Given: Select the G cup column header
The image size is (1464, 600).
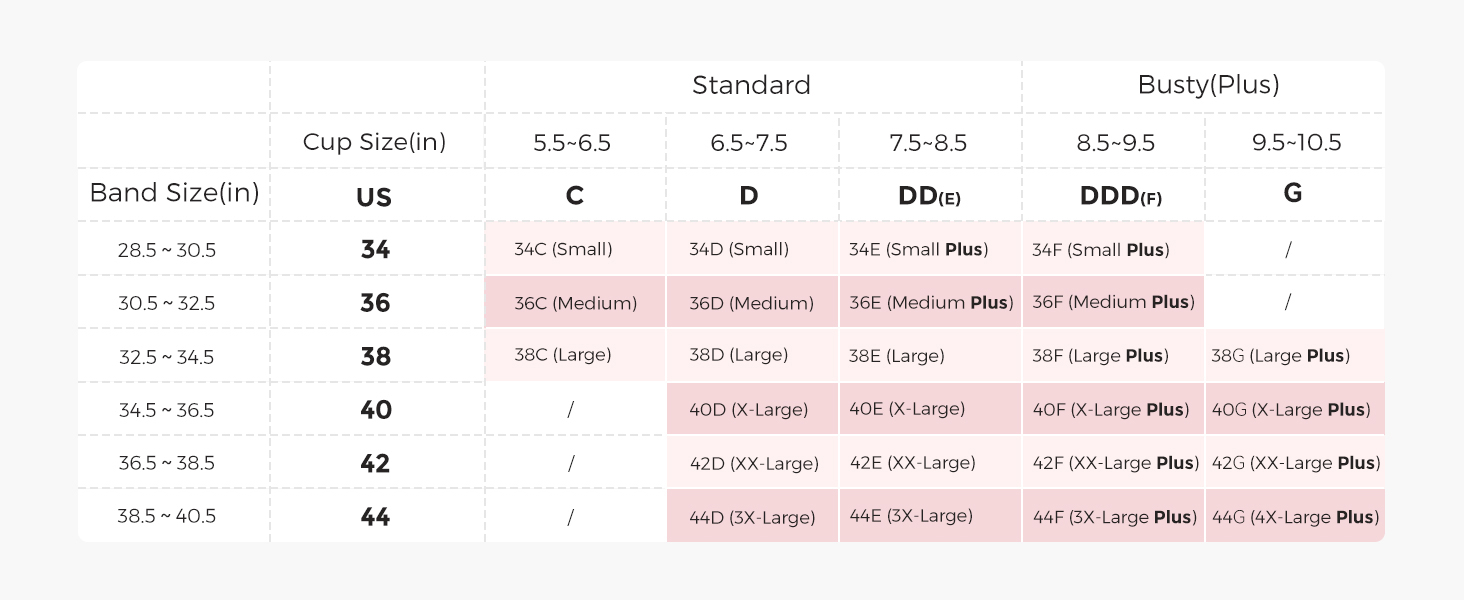Looking at the screenshot, I should 1292,194.
